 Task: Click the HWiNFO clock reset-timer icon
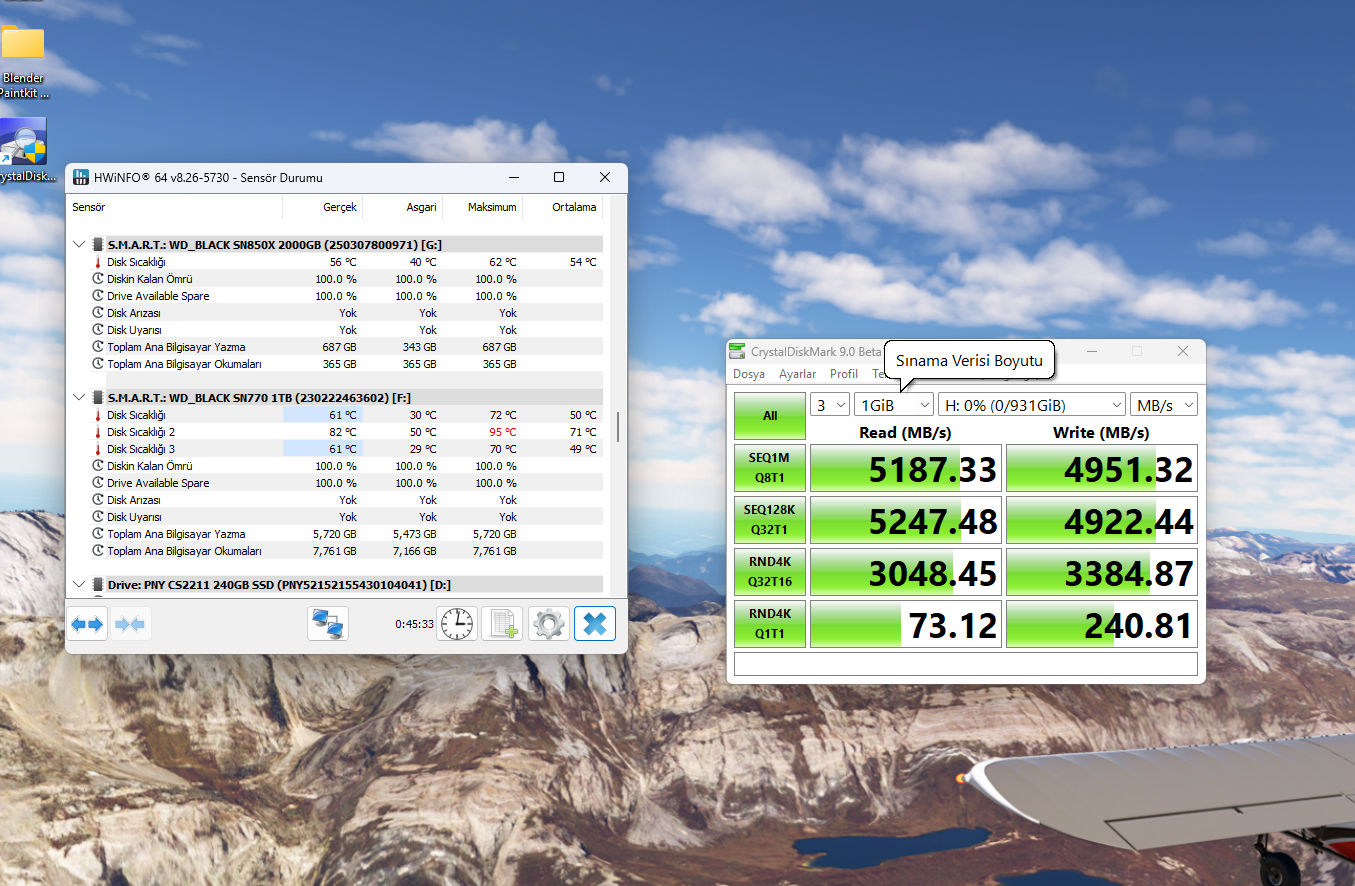click(457, 624)
